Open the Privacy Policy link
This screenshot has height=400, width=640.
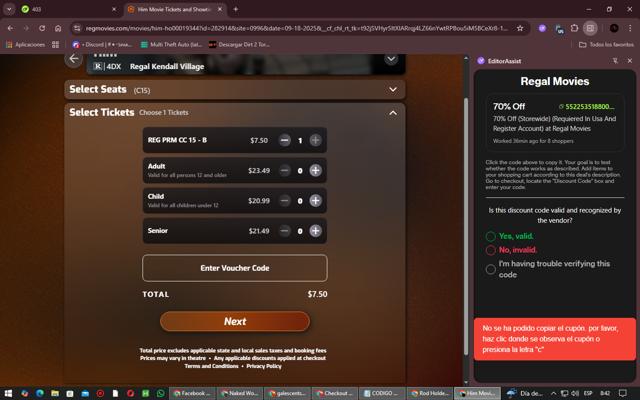click(x=264, y=366)
